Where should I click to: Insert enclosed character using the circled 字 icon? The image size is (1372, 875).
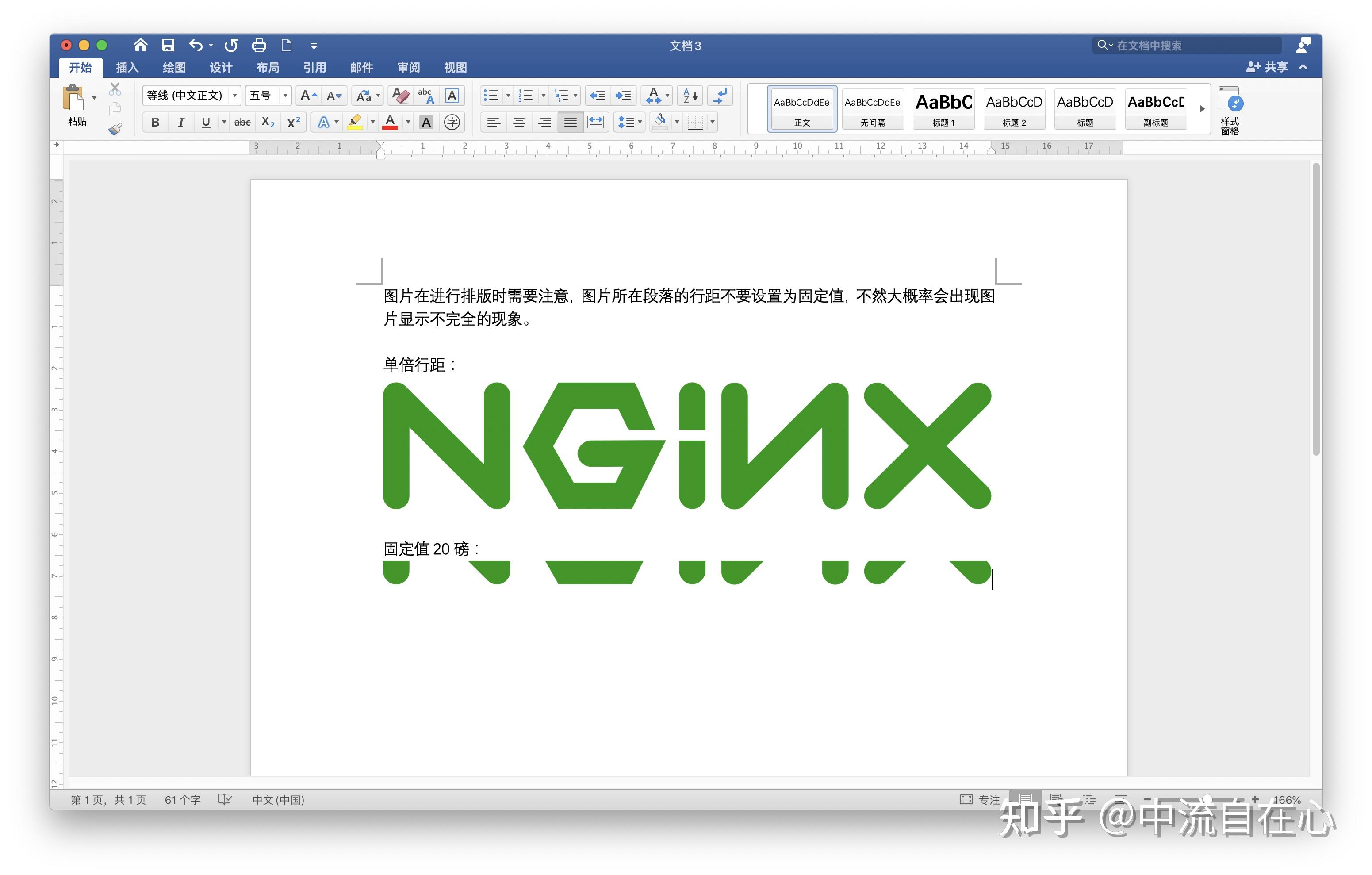[x=452, y=122]
